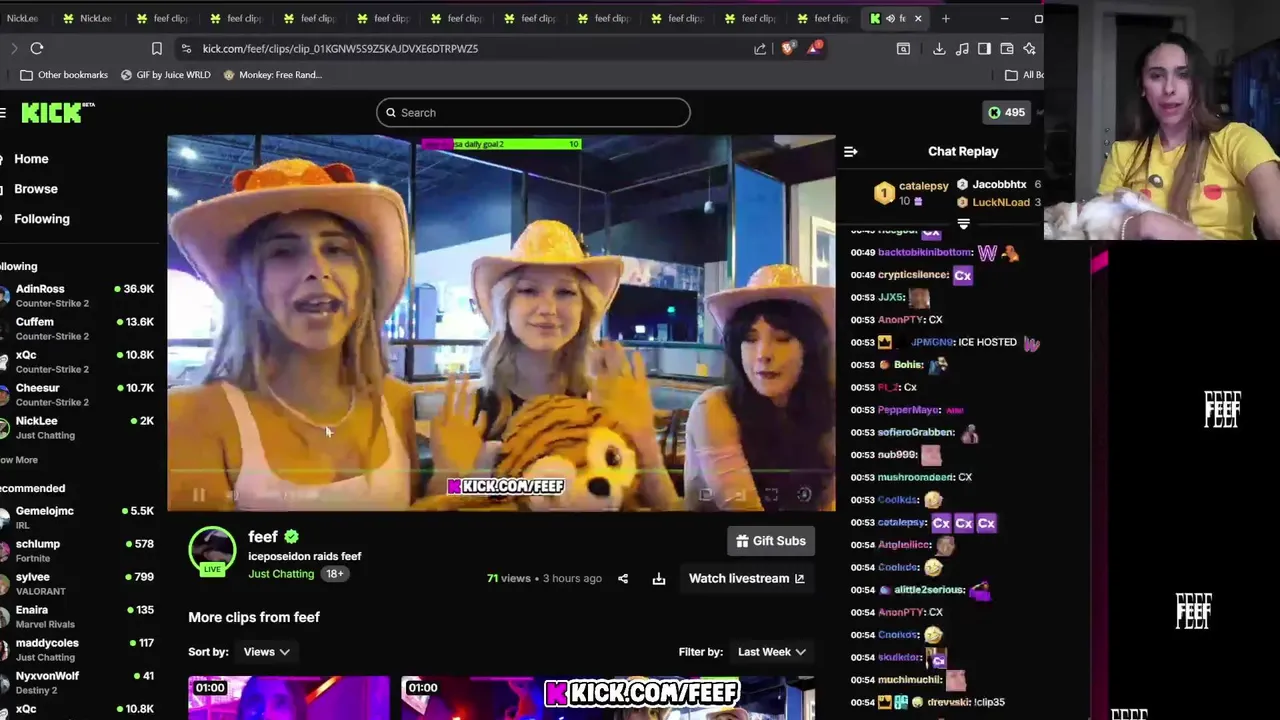The height and width of the screenshot is (720, 1280).
Task: Expand the Show More following list
Action: pyautogui.click(x=19, y=460)
